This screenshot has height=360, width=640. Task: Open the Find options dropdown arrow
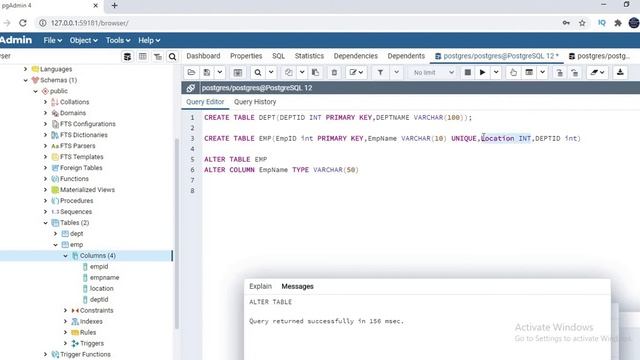pos(271,73)
